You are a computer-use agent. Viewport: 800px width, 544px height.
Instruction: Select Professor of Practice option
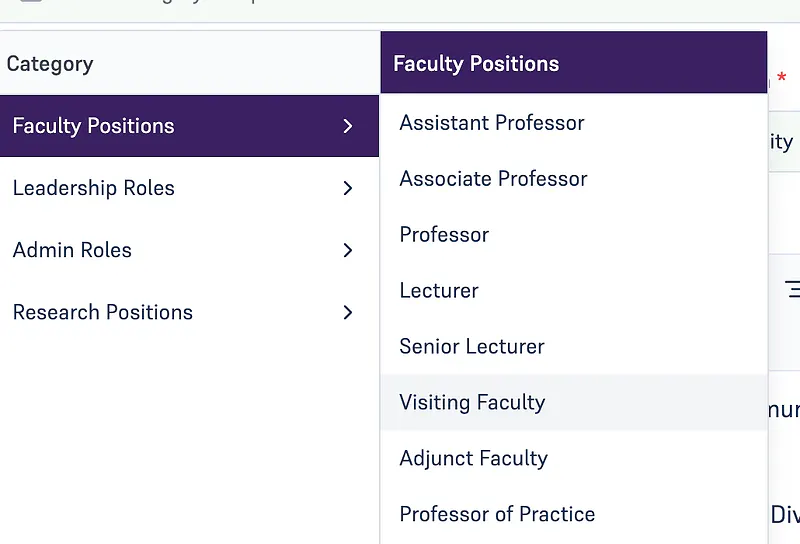(574, 514)
